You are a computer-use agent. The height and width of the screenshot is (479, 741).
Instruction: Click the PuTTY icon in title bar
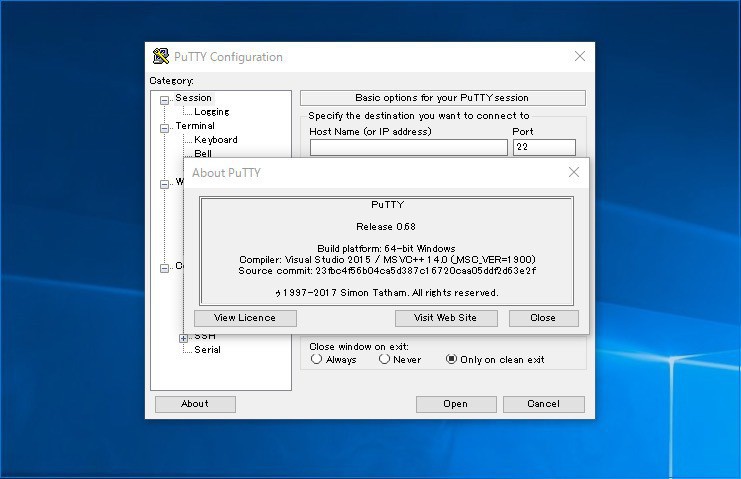tap(161, 56)
